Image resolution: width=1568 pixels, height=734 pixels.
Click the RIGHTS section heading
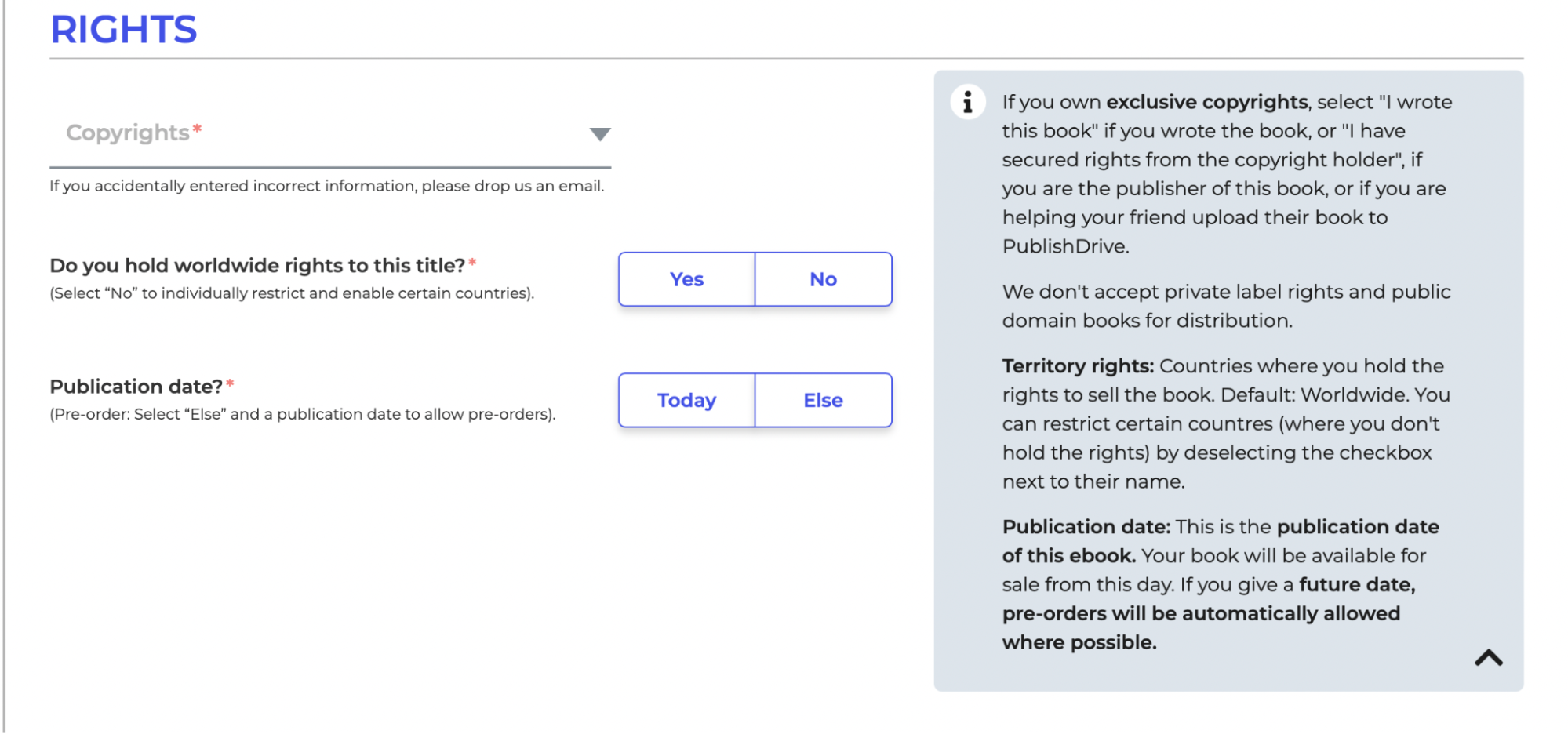click(x=122, y=29)
